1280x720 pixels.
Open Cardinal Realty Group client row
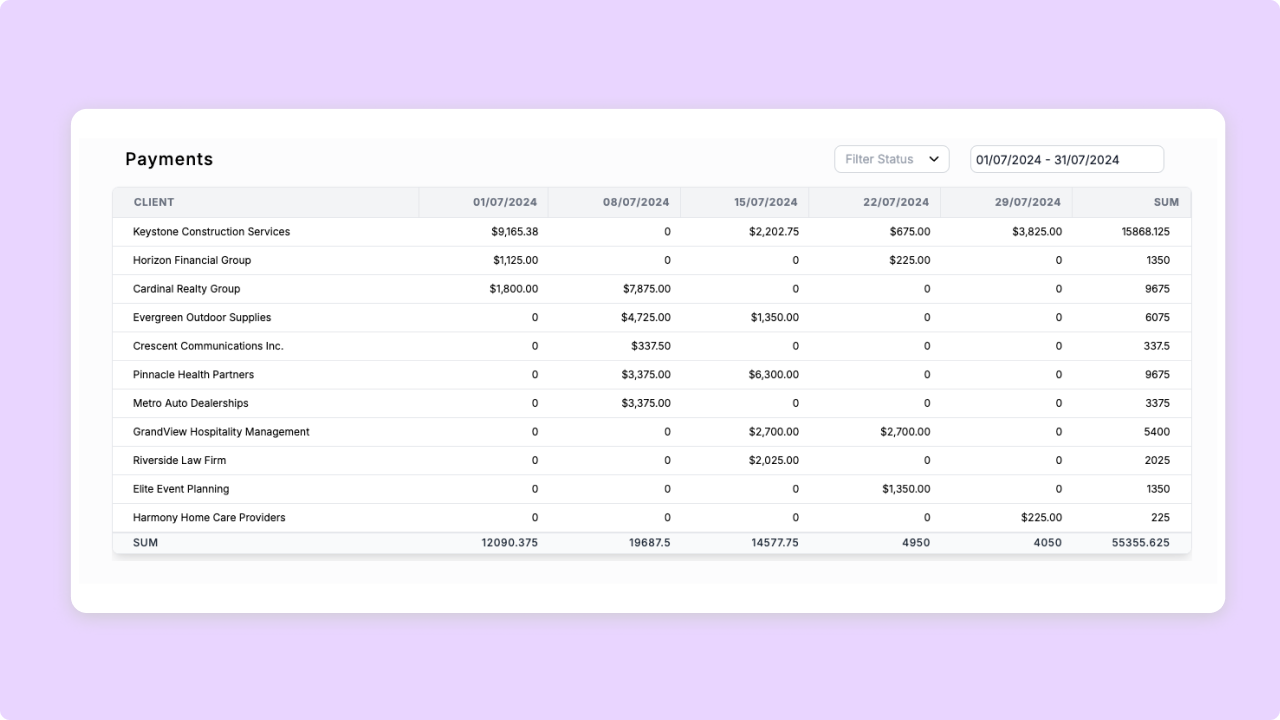coord(186,289)
